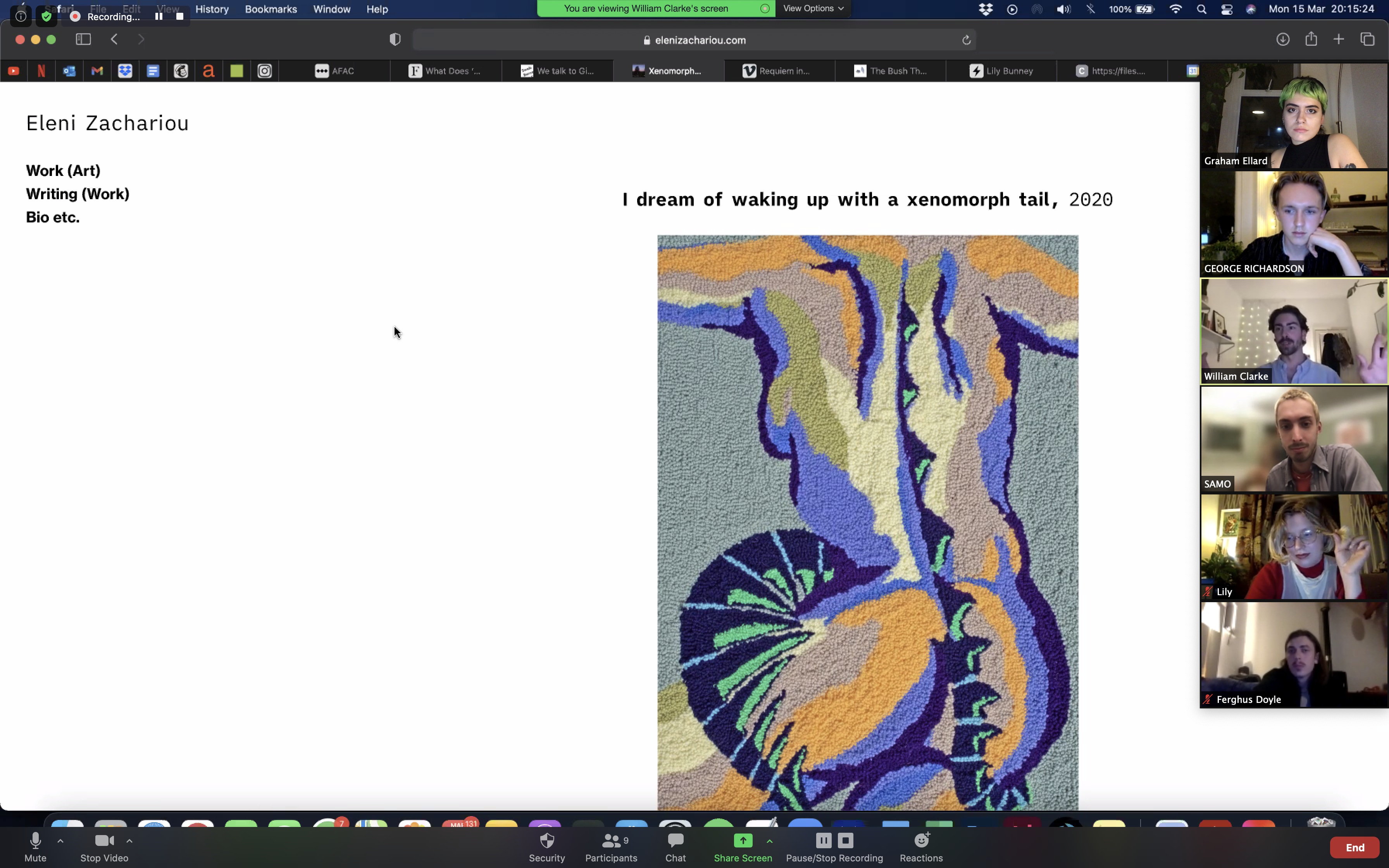This screenshot has height=868, width=1389.
Task: Switch to the https://files tab
Action: coord(1112,71)
